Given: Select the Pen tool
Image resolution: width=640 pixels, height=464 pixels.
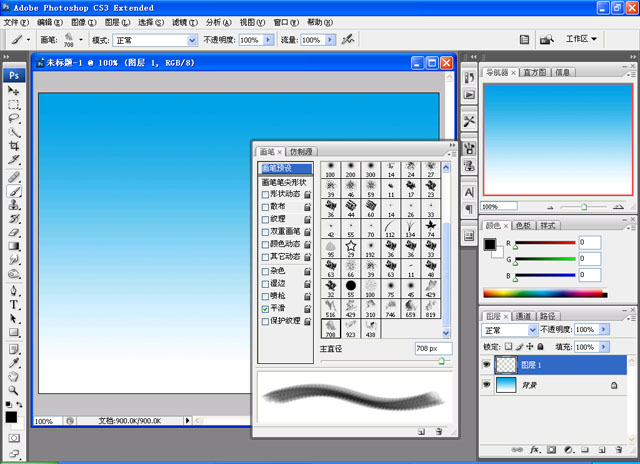Looking at the screenshot, I should click(14, 291).
